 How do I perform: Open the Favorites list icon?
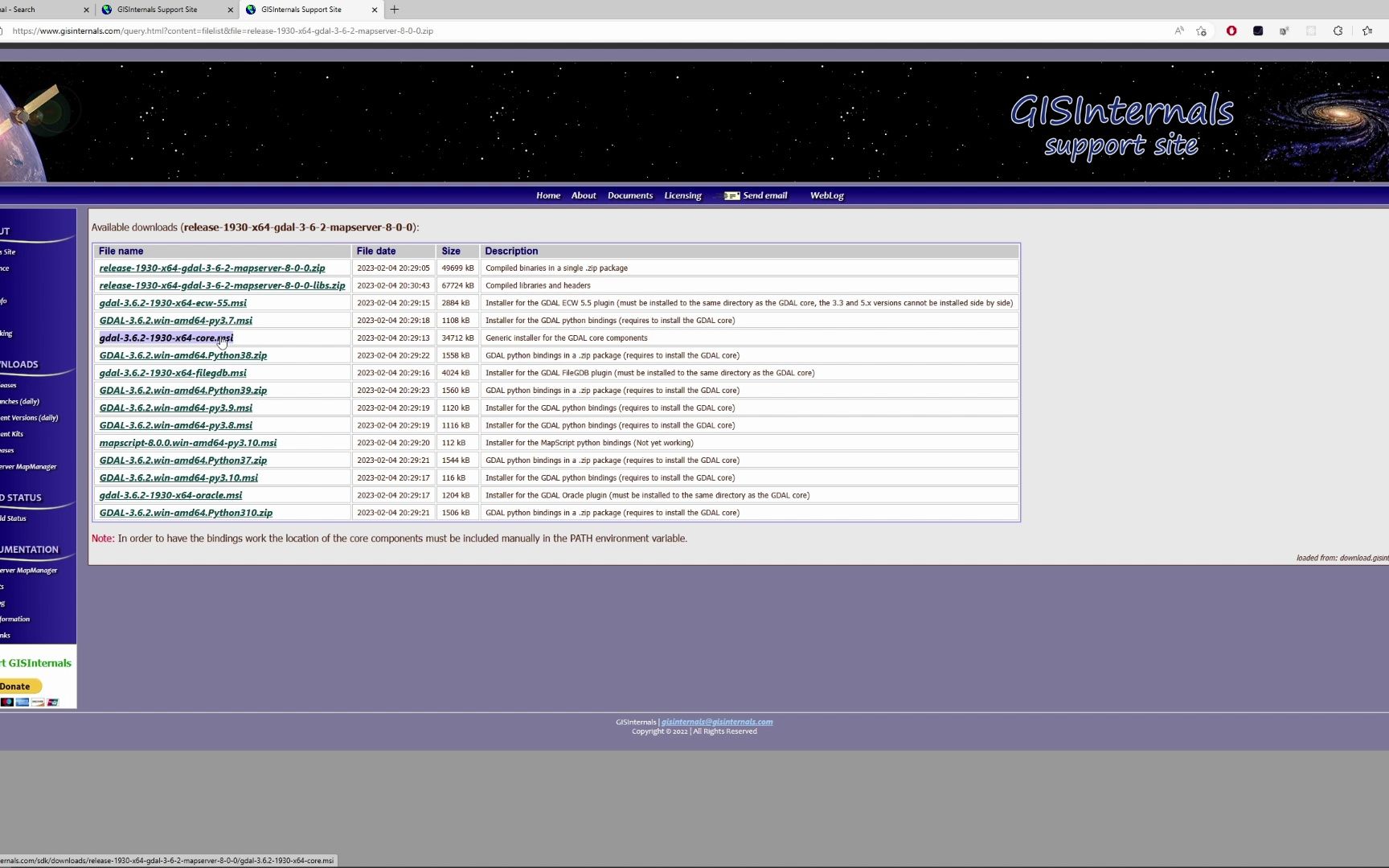[1367, 31]
